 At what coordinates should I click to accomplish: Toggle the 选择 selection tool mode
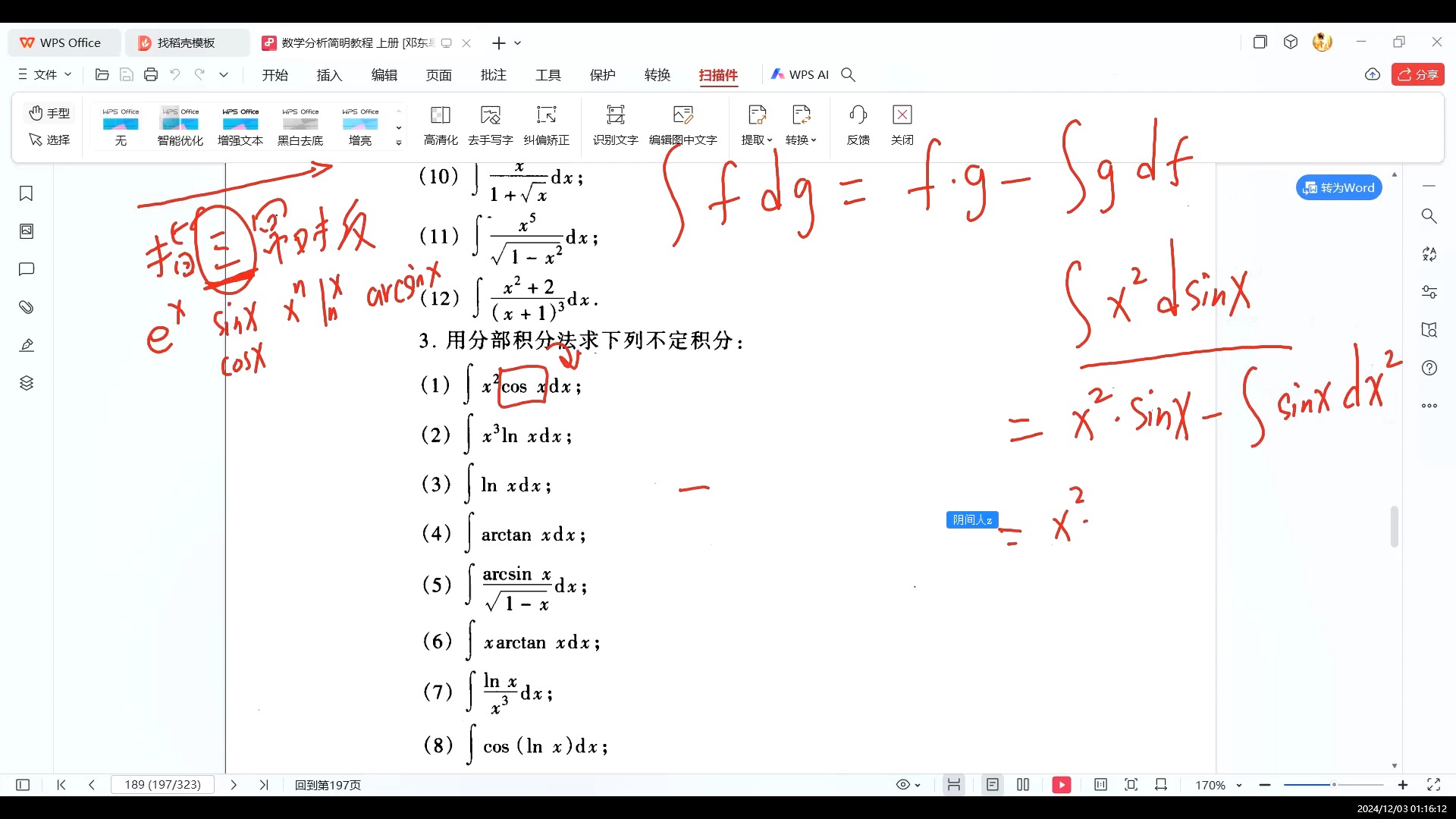point(50,140)
